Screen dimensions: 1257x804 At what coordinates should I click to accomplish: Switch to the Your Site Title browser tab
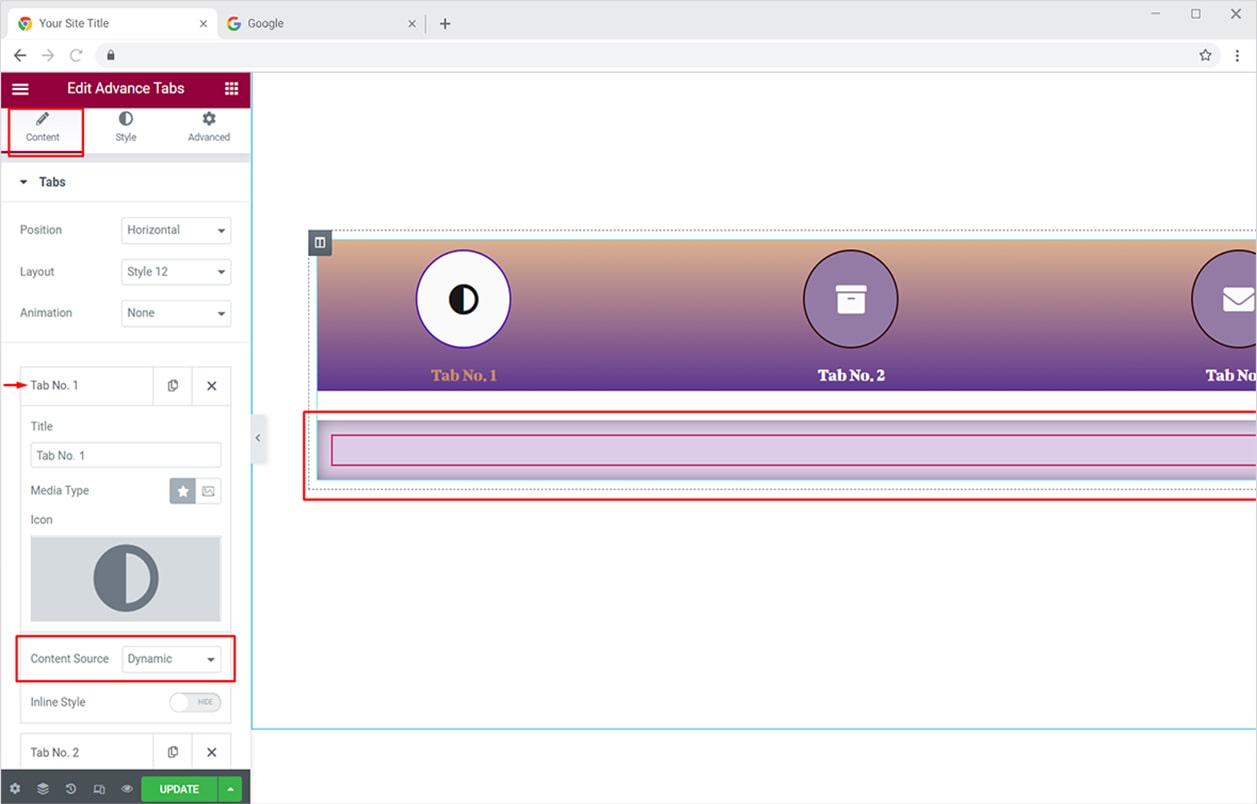tap(110, 23)
